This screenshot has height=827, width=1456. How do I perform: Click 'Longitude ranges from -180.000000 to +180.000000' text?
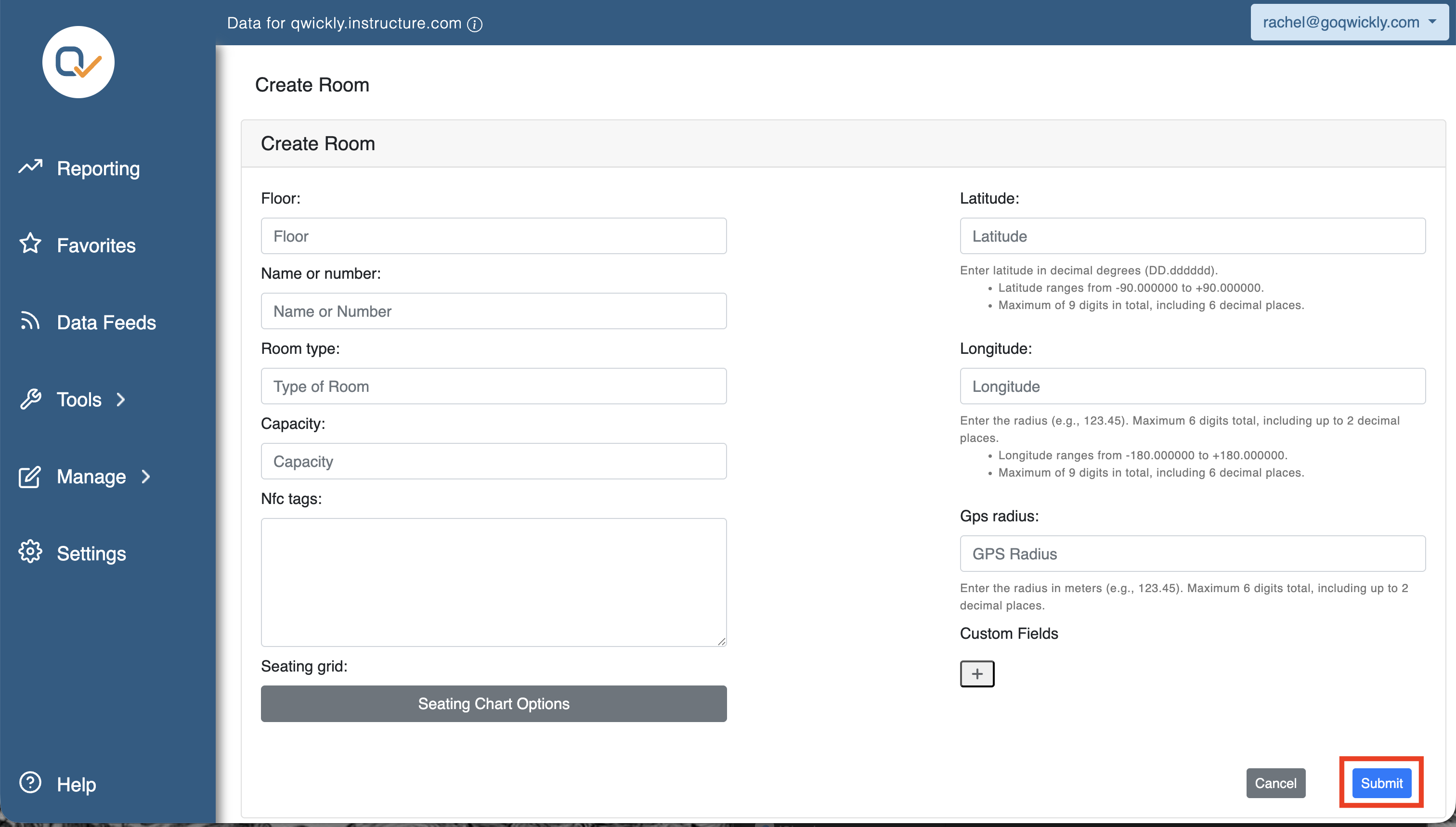click(x=1143, y=455)
